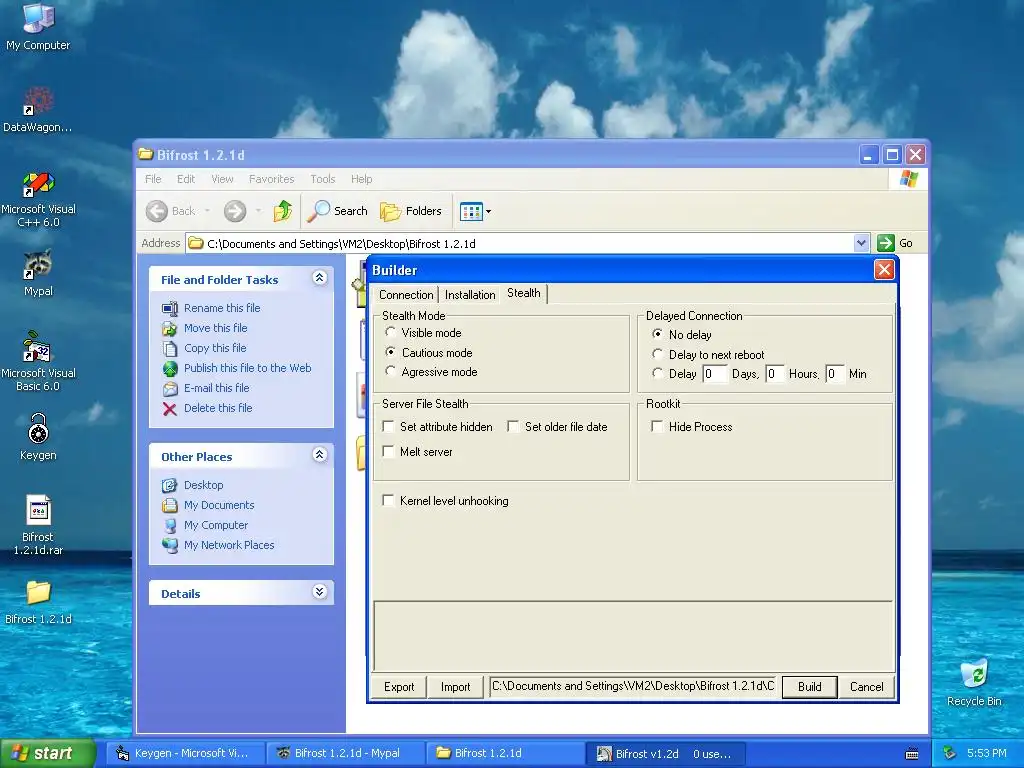The image size is (1024, 768).
Task: Select Visible mode radio button
Action: click(391, 332)
